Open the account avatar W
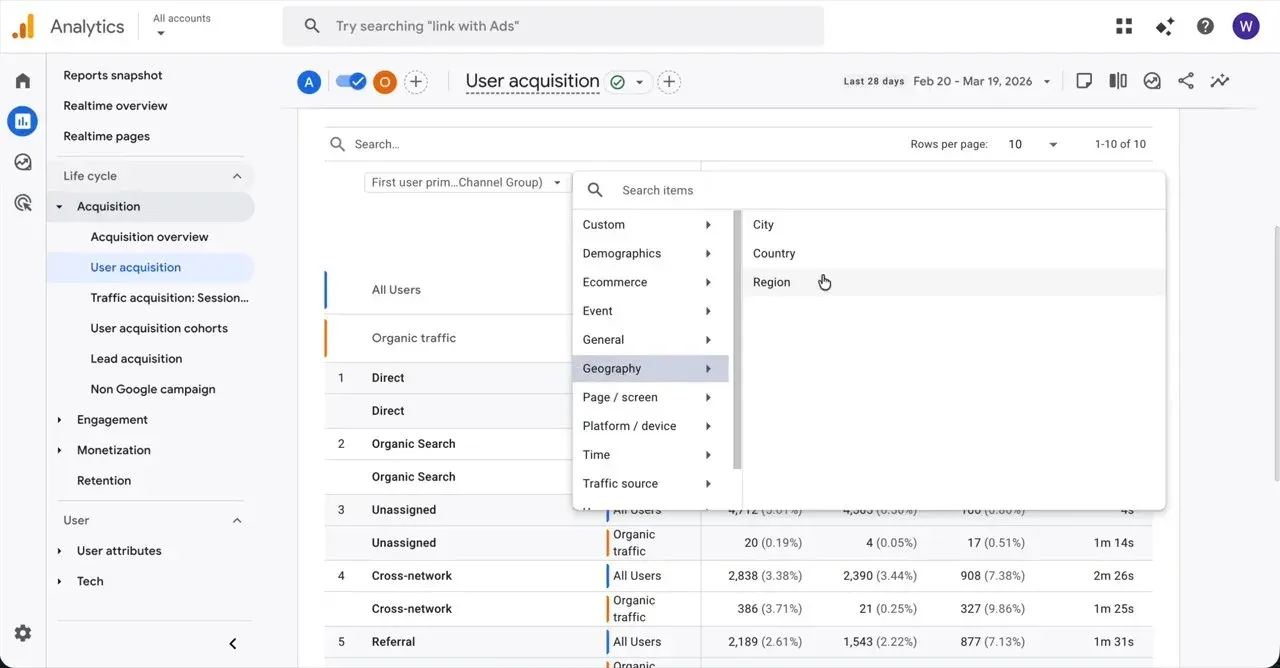Image resolution: width=1280 pixels, height=668 pixels. pyautogui.click(x=1246, y=26)
